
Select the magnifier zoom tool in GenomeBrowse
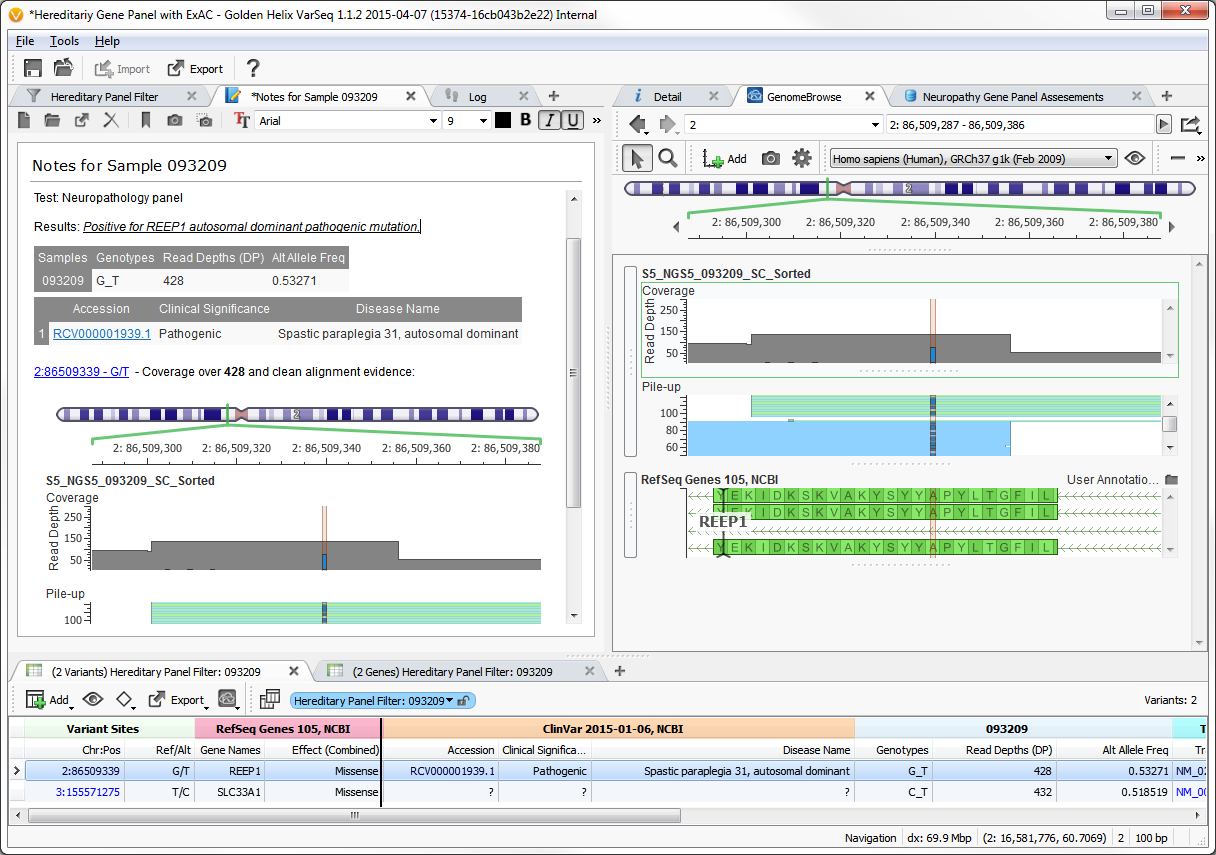pyautogui.click(x=666, y=158)
